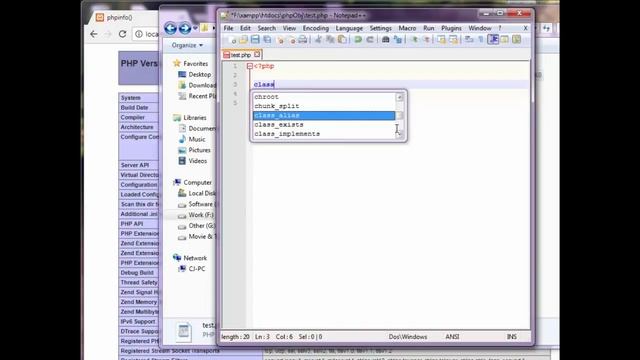Screen dimensions: 640x360
Task: Select Libraries in Explorer navigation pane
Action: click(x=195, y=118)
